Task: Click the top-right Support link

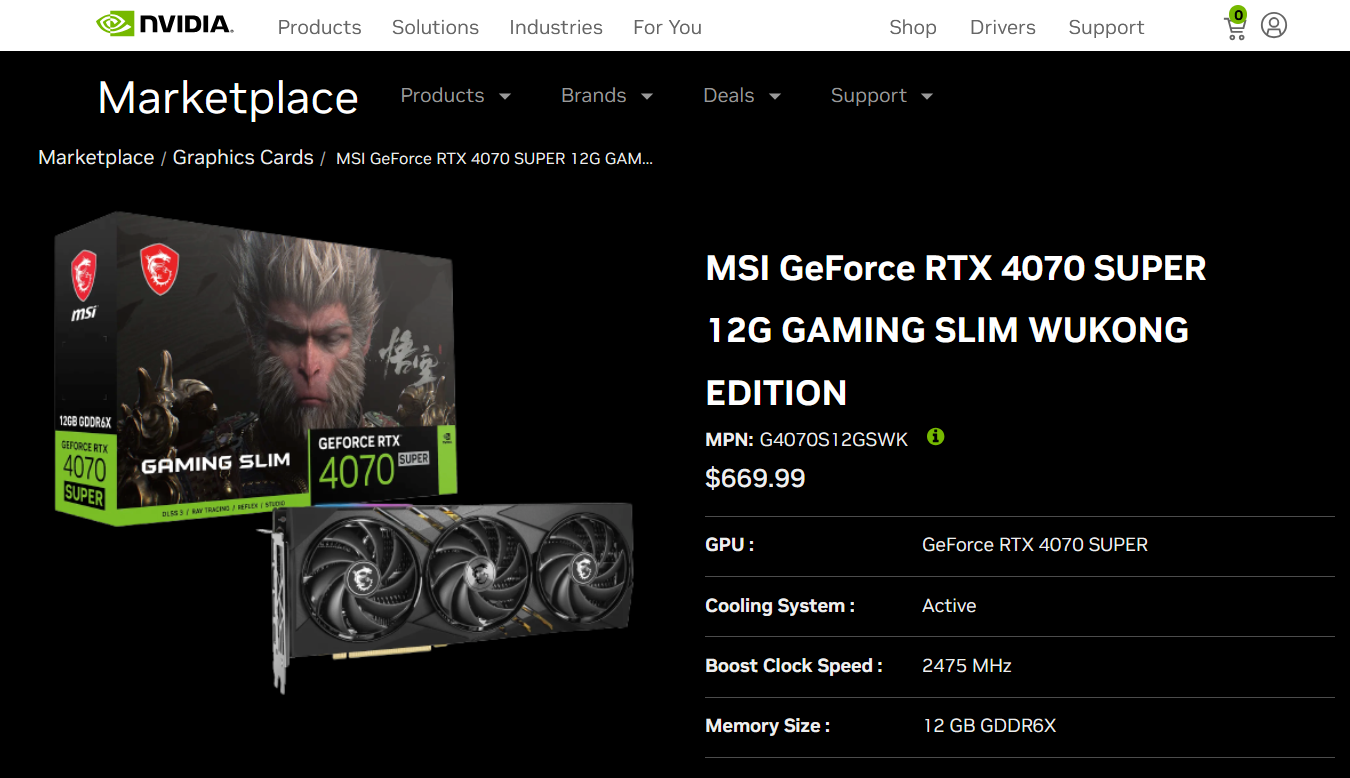Action: tap(1106, 27)
